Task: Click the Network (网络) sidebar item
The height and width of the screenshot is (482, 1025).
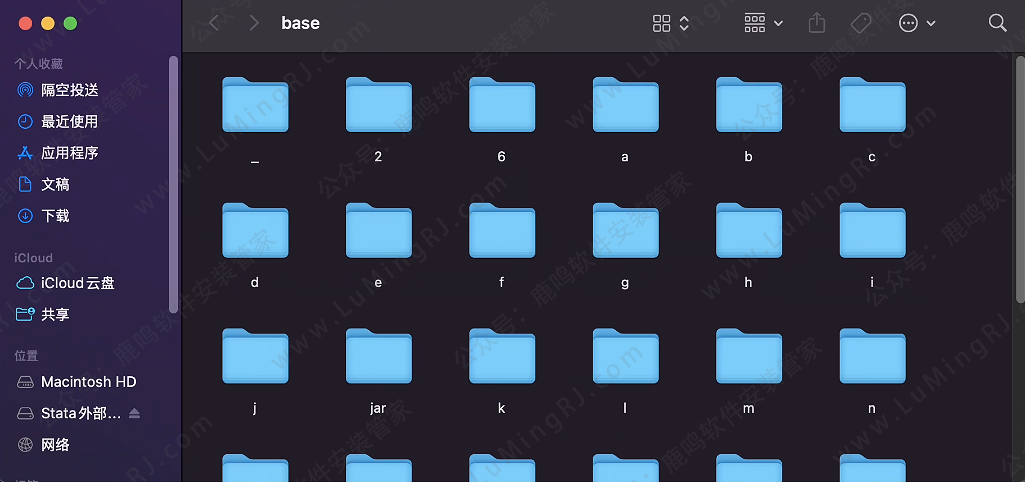Action: pyautogui.click(x=55, y=445)
